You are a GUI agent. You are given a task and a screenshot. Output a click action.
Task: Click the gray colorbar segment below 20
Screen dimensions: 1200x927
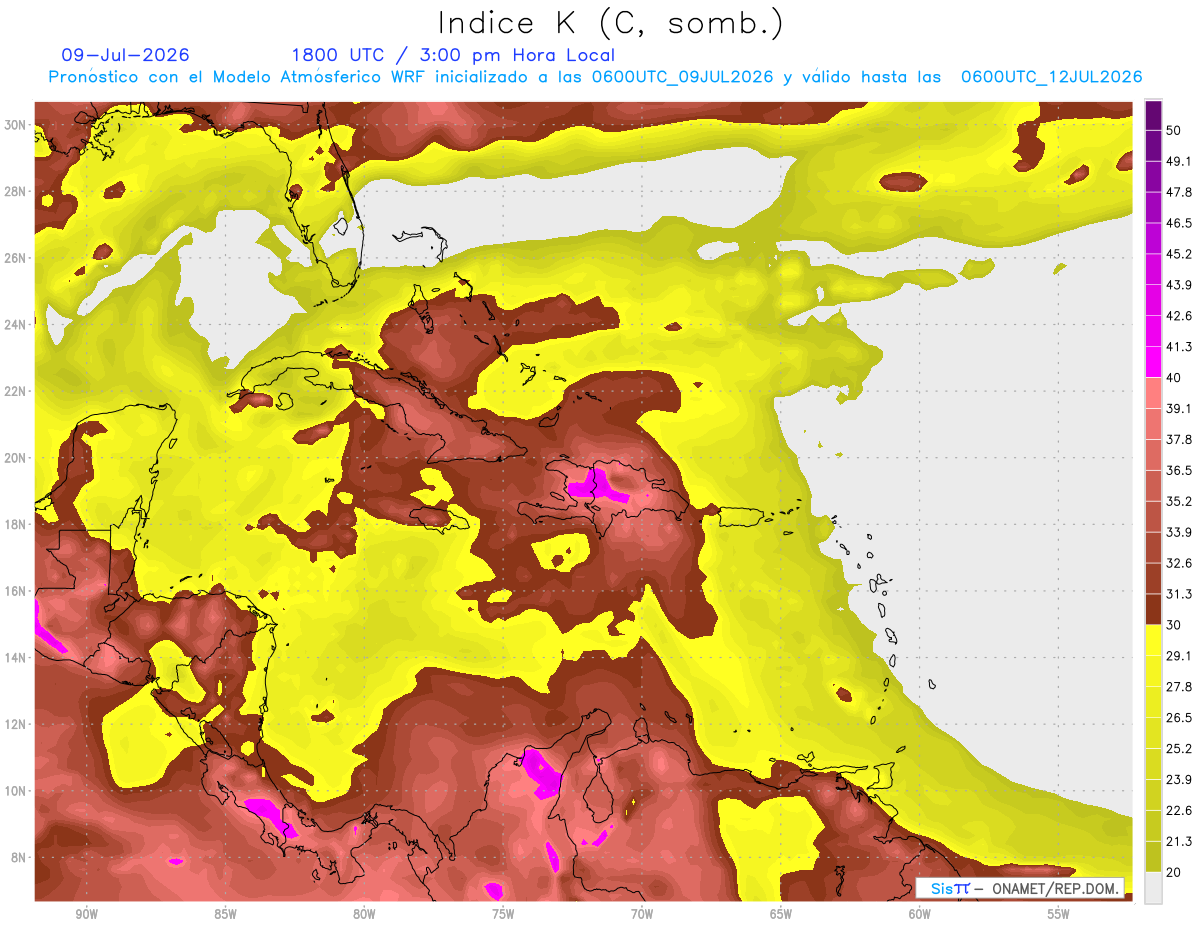[1154, 889]
